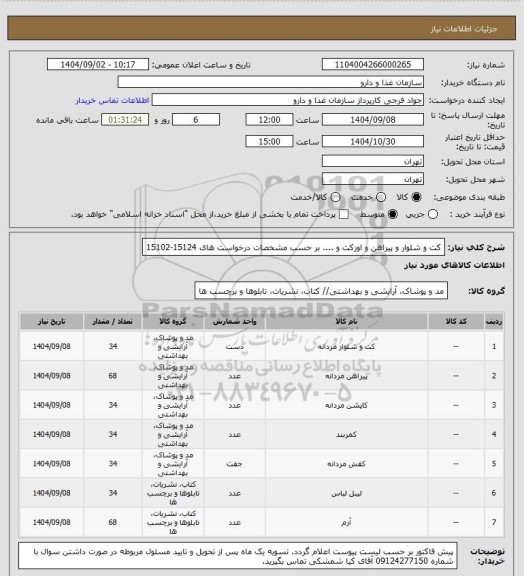Screen dimensions: 524x576
Task: Click the requester field جواد فرجی
Action: coord(288,100)
